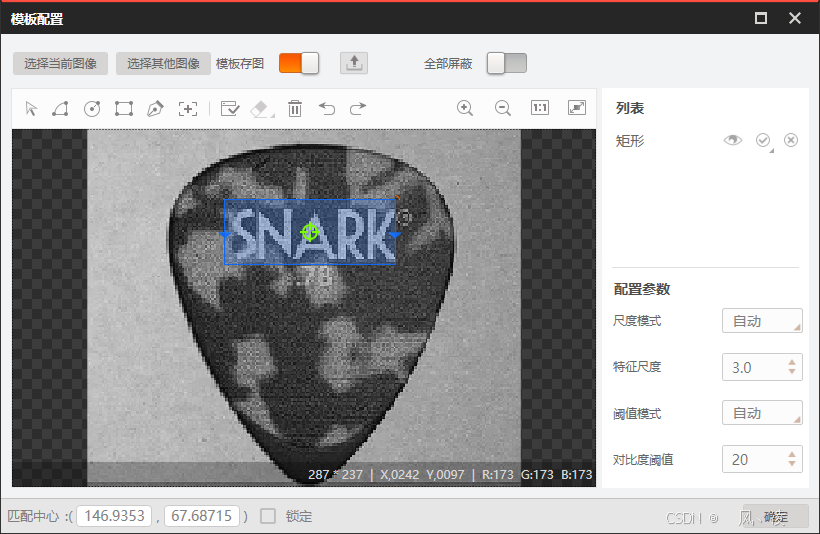Select the eraser tool

pos(259,109)
